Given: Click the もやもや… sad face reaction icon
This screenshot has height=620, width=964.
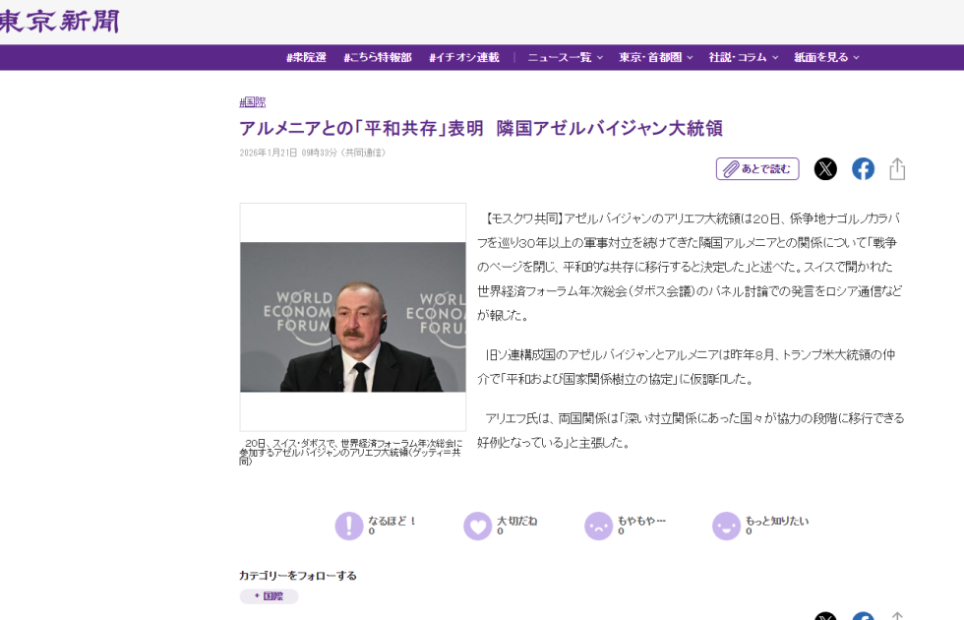Looking at the screenshot, I should point(598,526).
